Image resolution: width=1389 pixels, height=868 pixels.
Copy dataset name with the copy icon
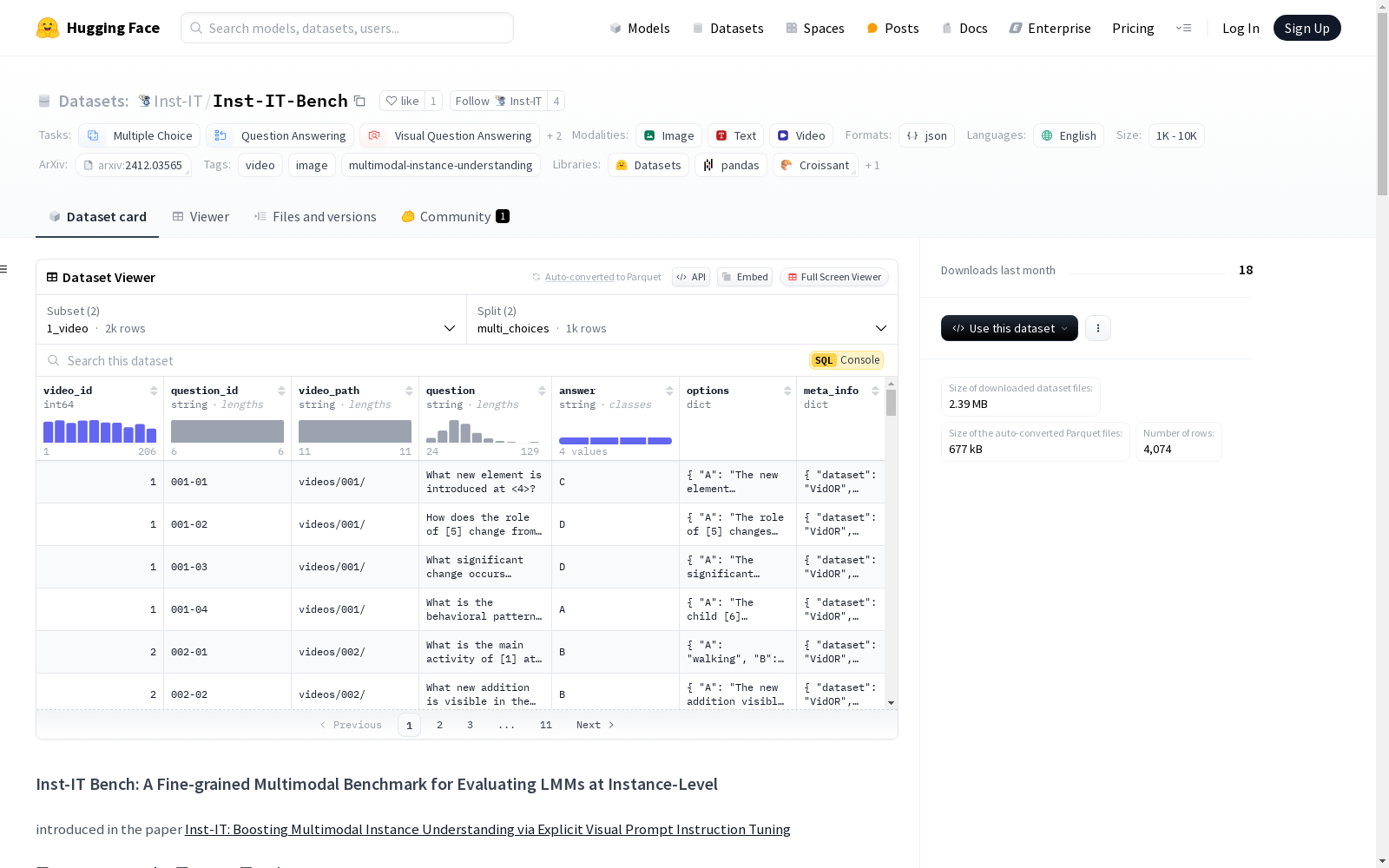[x=359, y=102]
